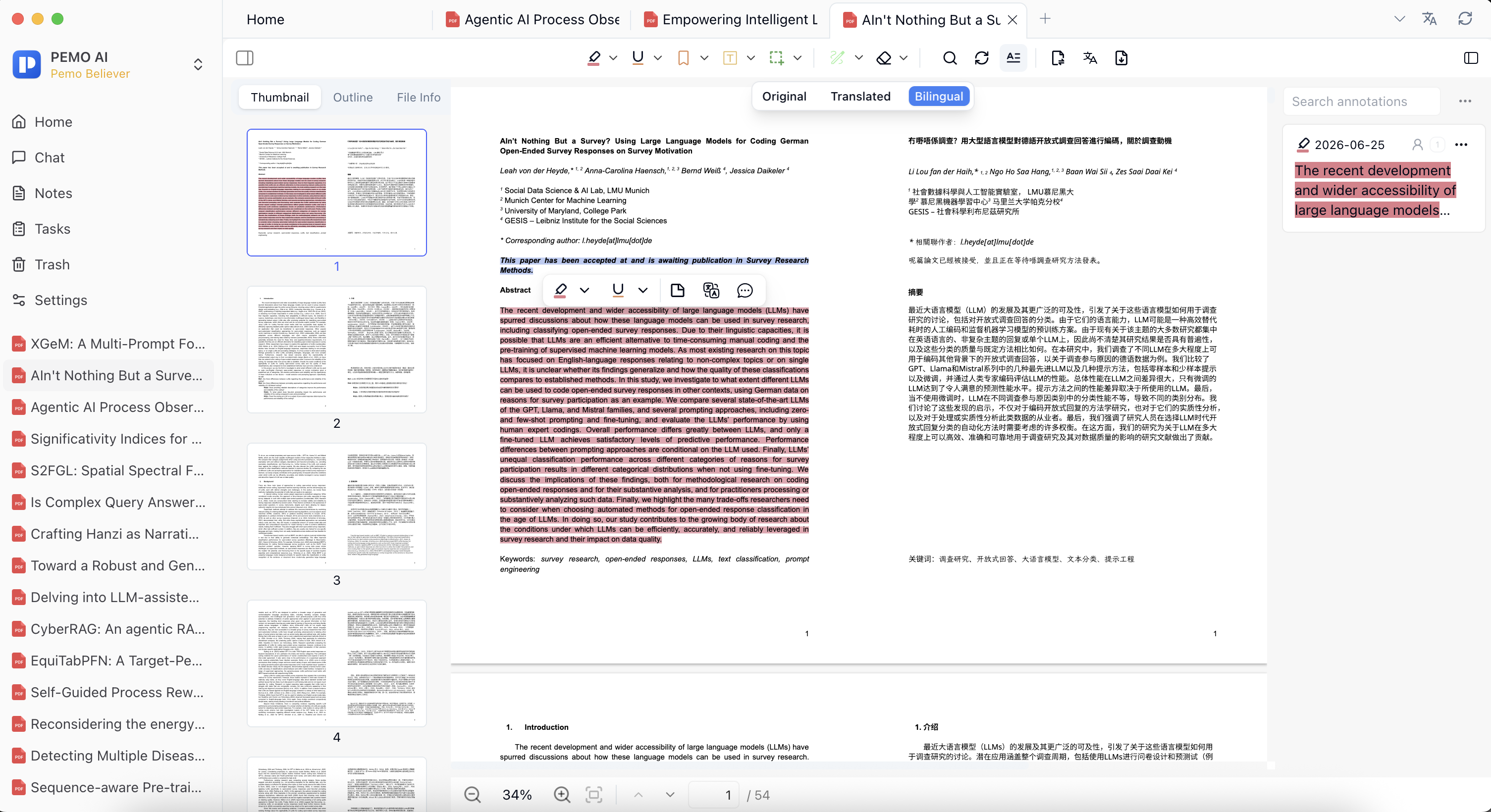Underline selection via floating popup underline

click(x=618, y=290)
